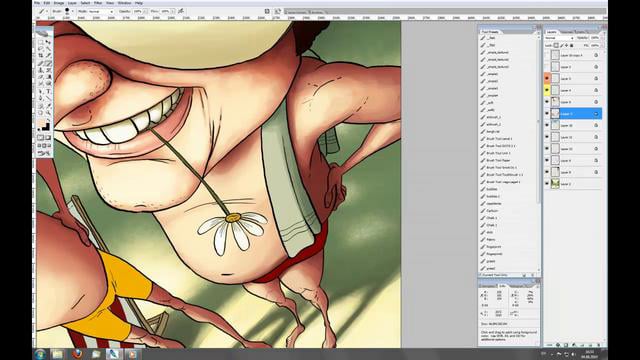Select the Lasso tool
The width and height of the screenshot is (640, 360).
point(40,49)
